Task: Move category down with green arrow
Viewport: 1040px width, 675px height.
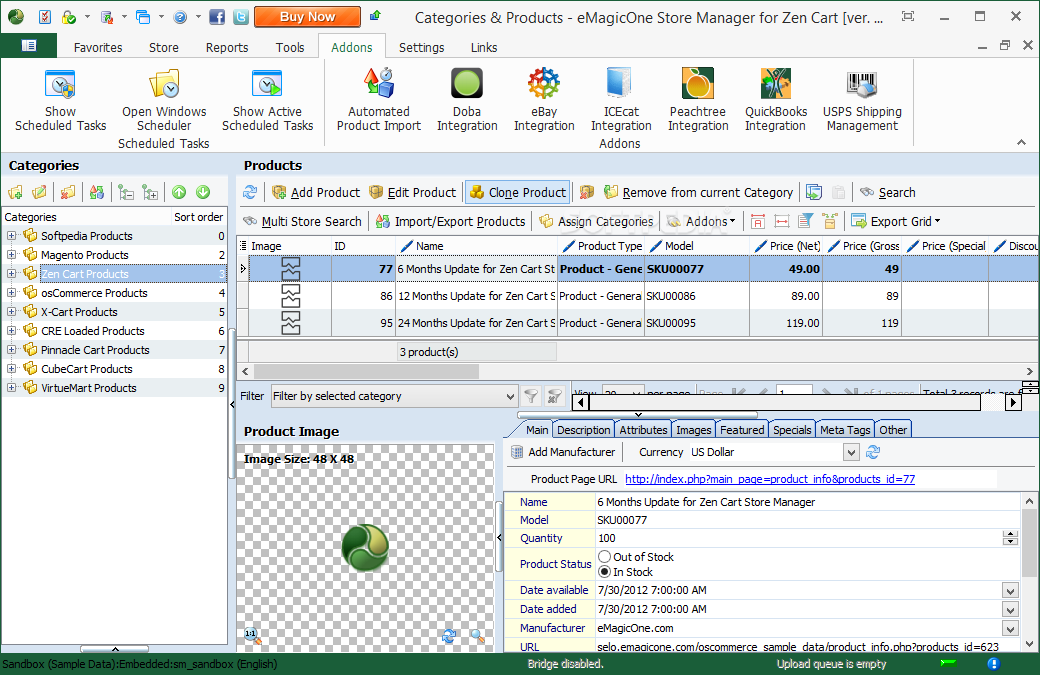Action: coord(203,192)
